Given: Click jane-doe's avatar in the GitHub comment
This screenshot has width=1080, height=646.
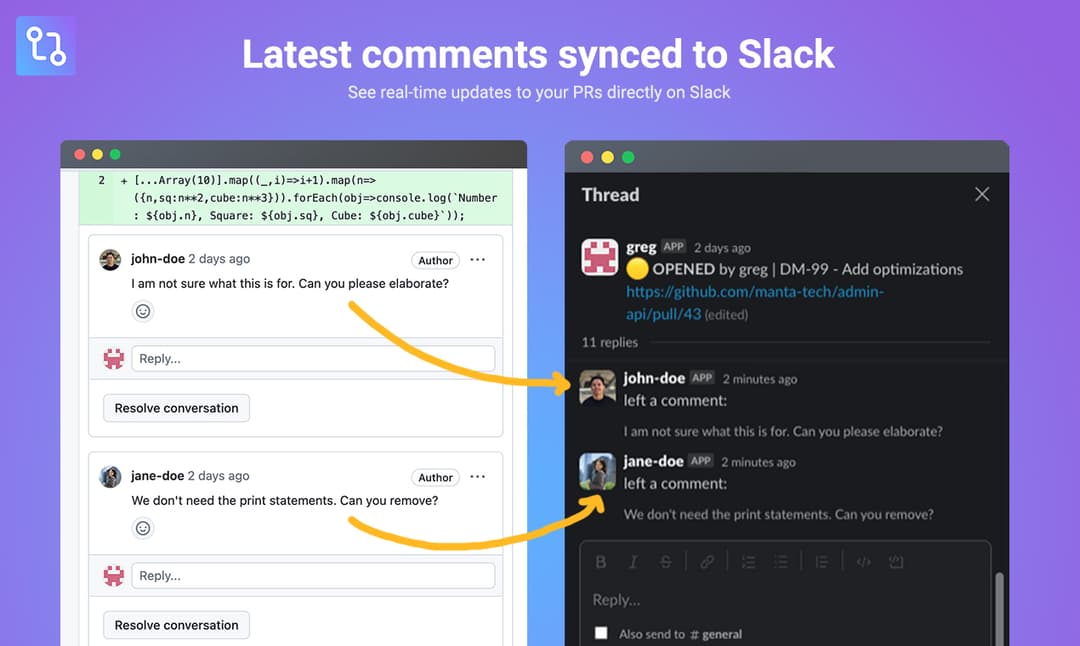Looking at the screenshot, I should [110, 477].
